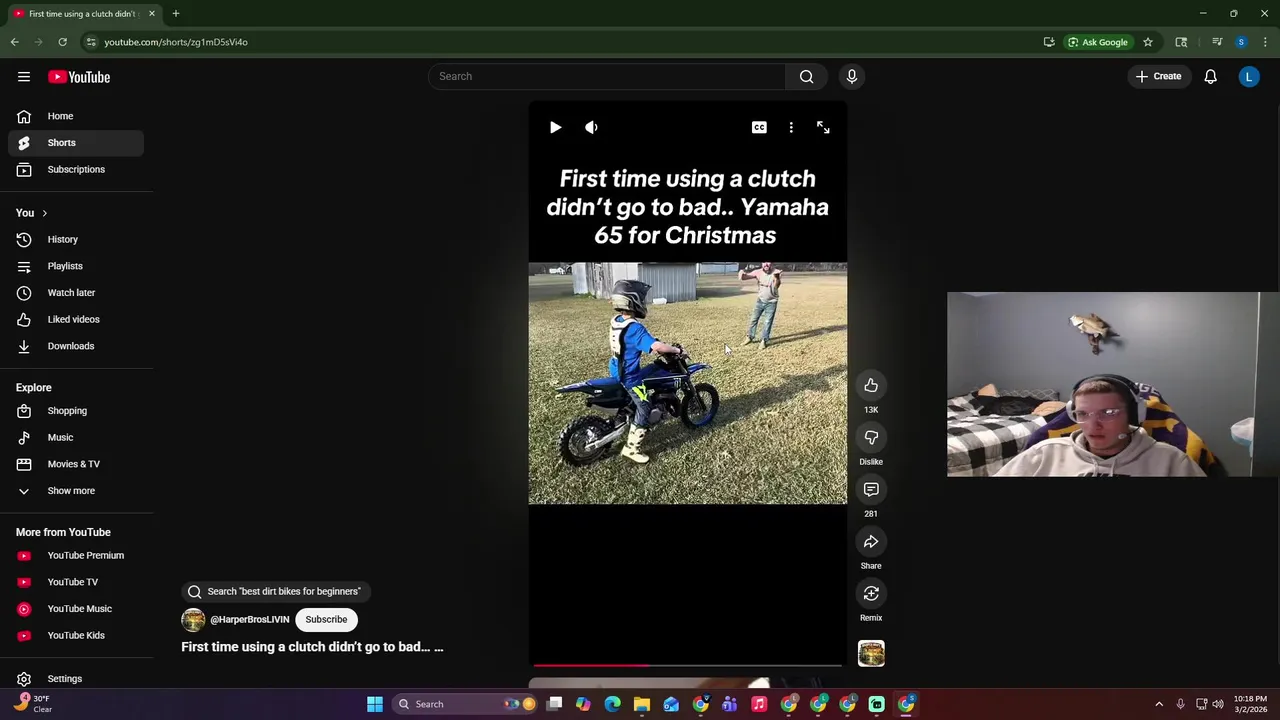Click the Dislike thumbs-down icon
The image size is (1280, 720).
pos(871,437)
